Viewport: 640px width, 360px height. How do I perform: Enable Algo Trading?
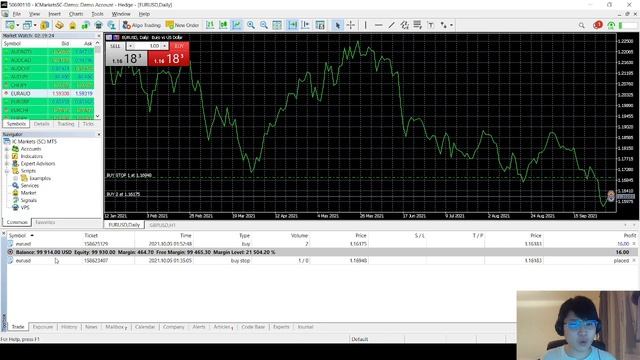coord(142,25)
